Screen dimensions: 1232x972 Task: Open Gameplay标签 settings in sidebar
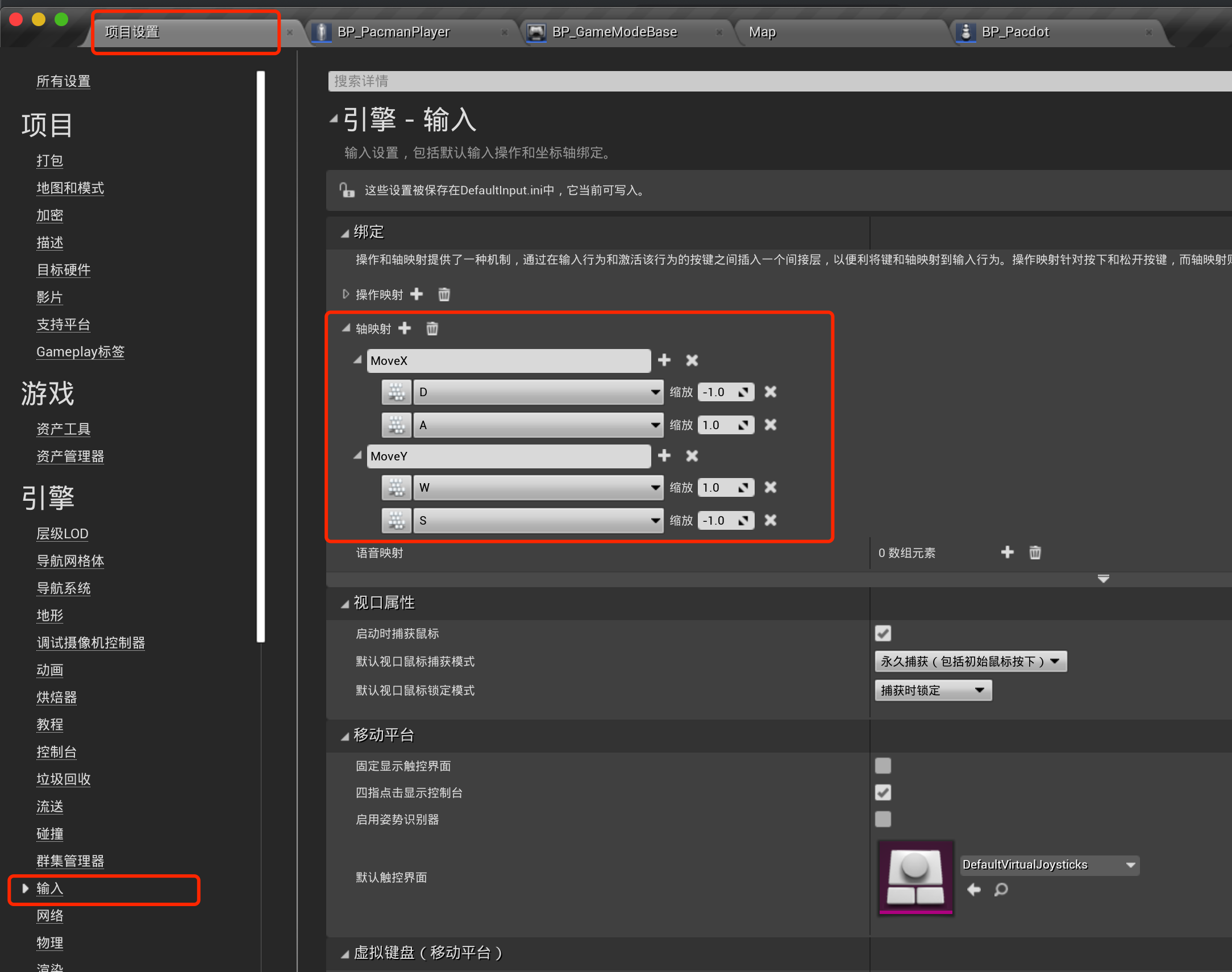(x=80, y=352)
